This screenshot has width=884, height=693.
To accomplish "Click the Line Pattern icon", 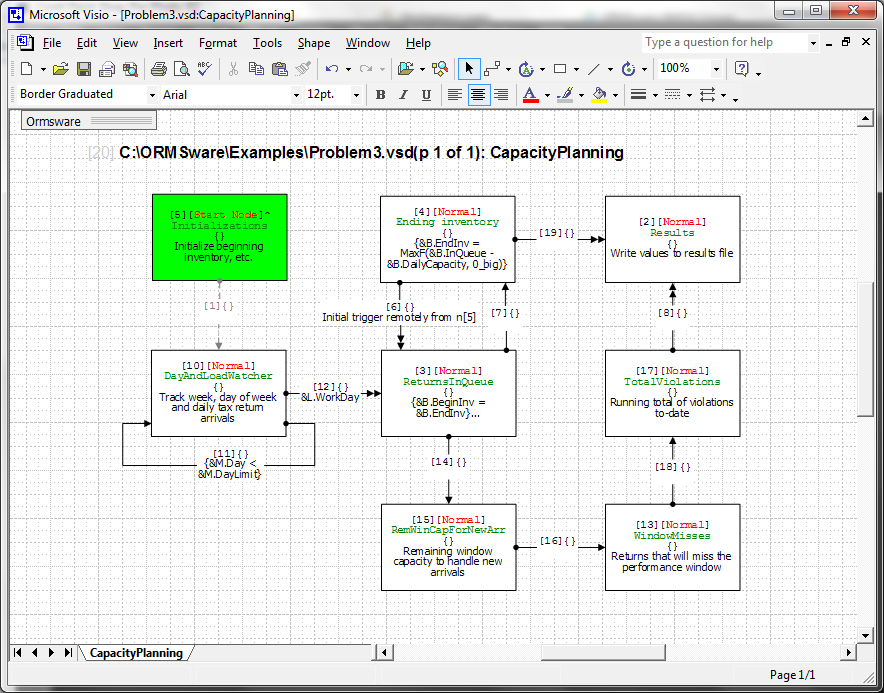I will pos(672,95).
